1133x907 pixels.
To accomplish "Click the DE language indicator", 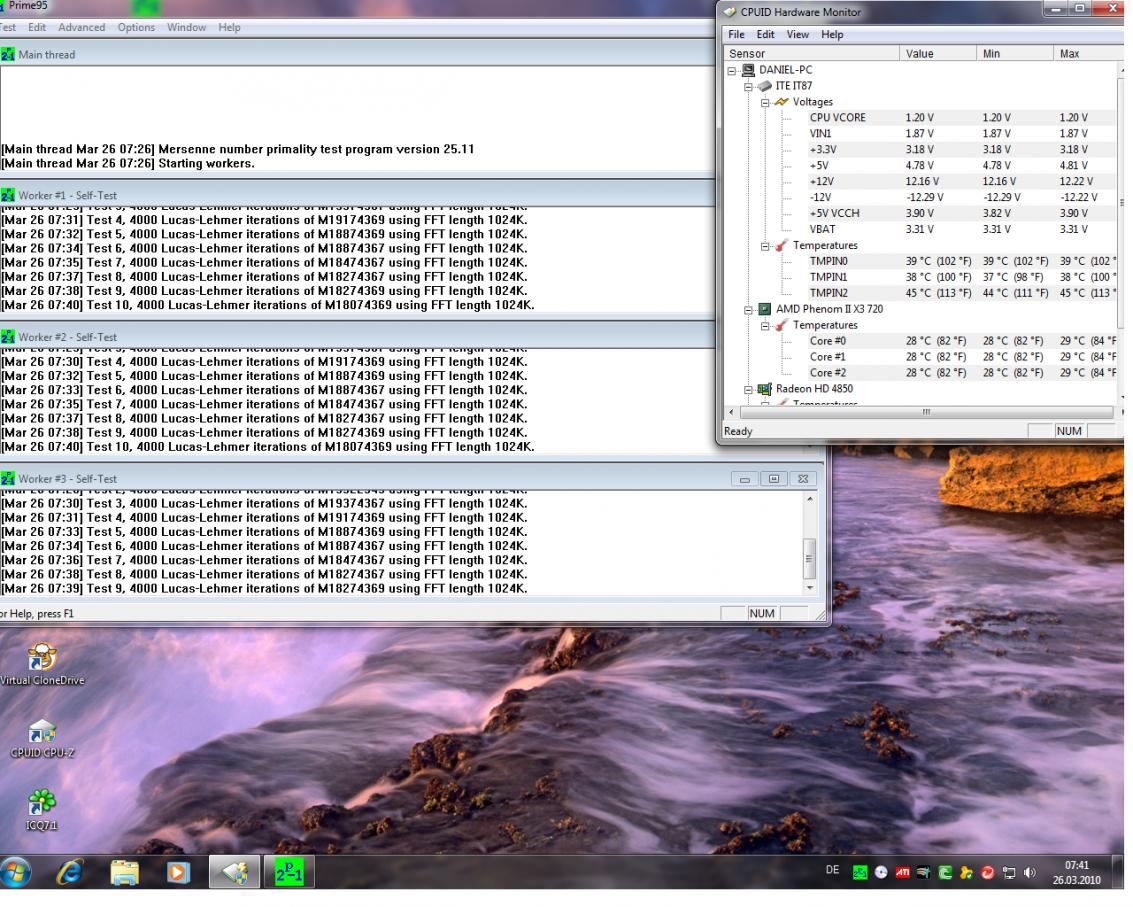I will pos(832,870).
